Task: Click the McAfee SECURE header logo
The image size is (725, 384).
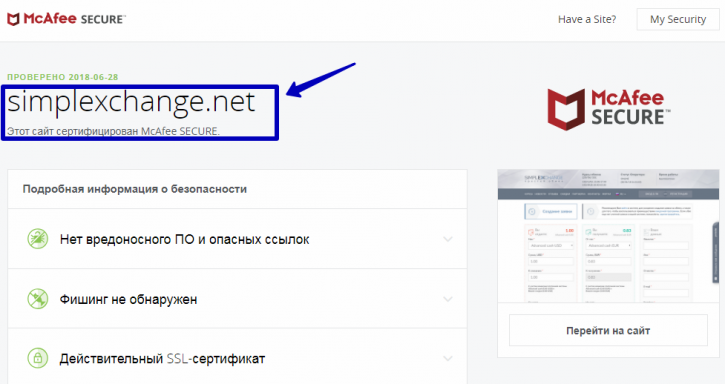Action: 66,19
